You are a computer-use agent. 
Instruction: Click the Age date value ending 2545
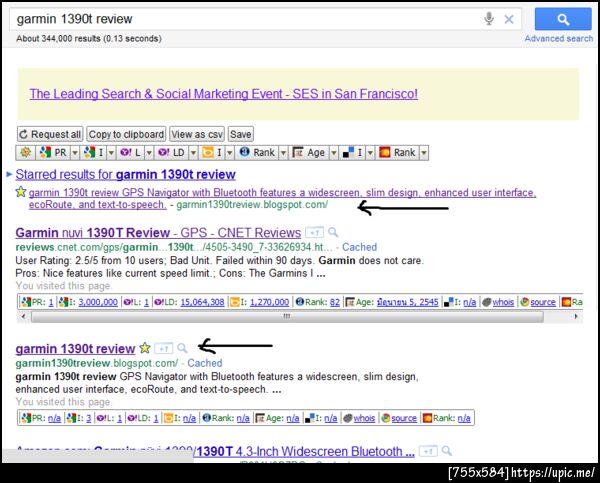click(x=407, y=302)
